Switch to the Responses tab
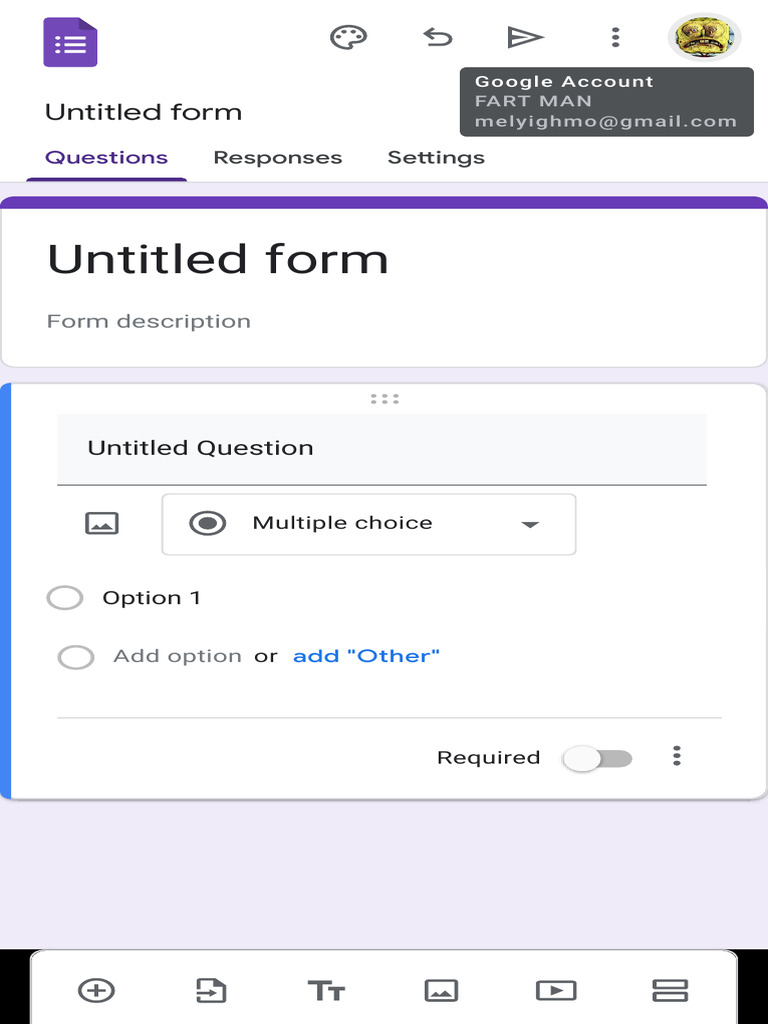The image size is (768, 1024). pos(278,158)
